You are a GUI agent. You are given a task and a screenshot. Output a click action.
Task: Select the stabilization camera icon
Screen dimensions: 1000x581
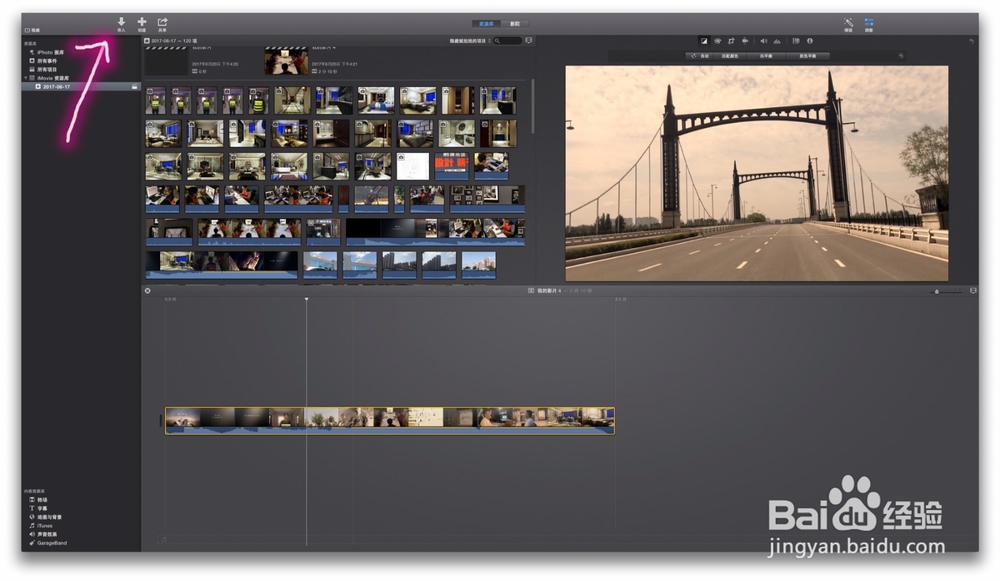(x=745, y=41)
